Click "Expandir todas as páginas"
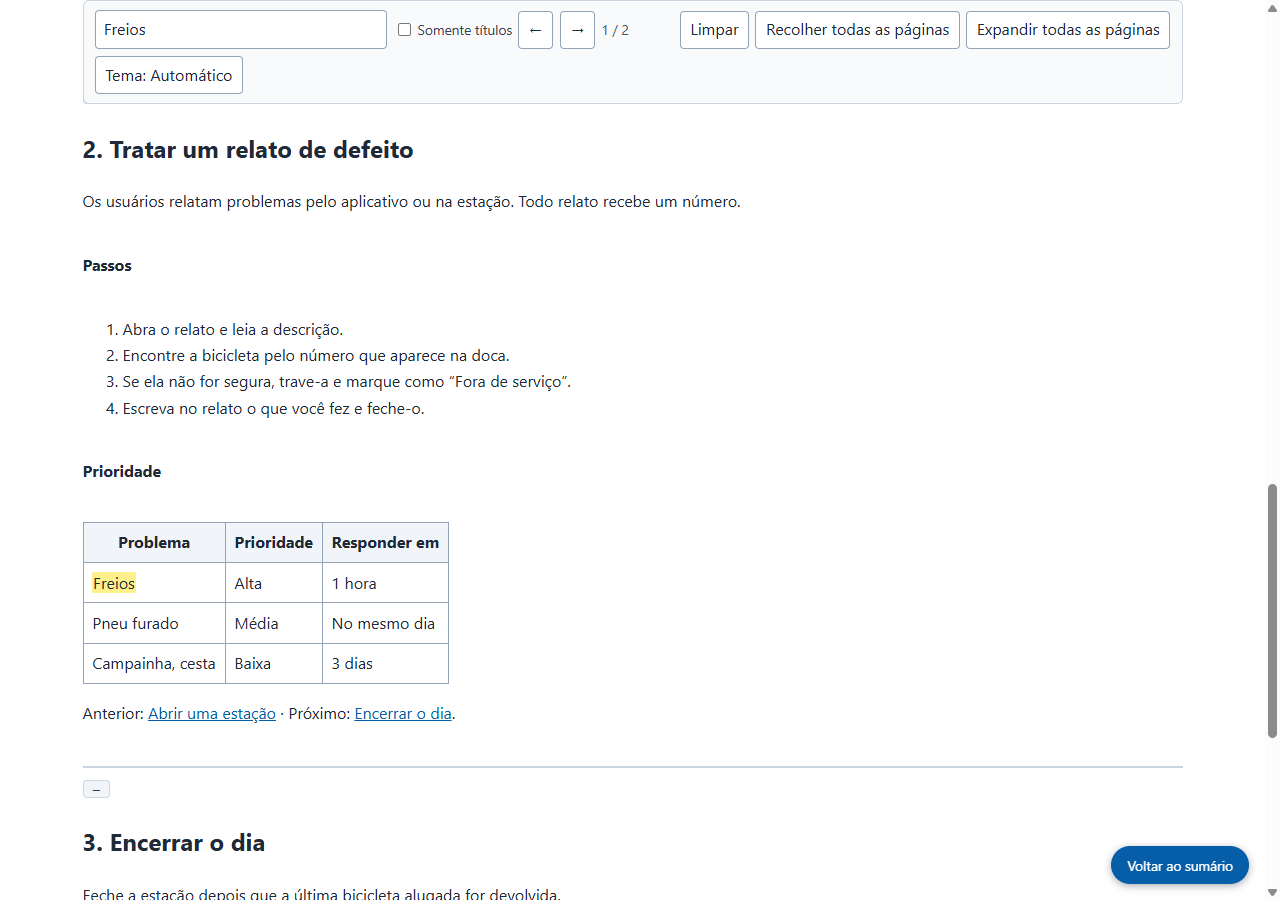1280x900 pixels. pyautogui.click(x=1068, y=30)
